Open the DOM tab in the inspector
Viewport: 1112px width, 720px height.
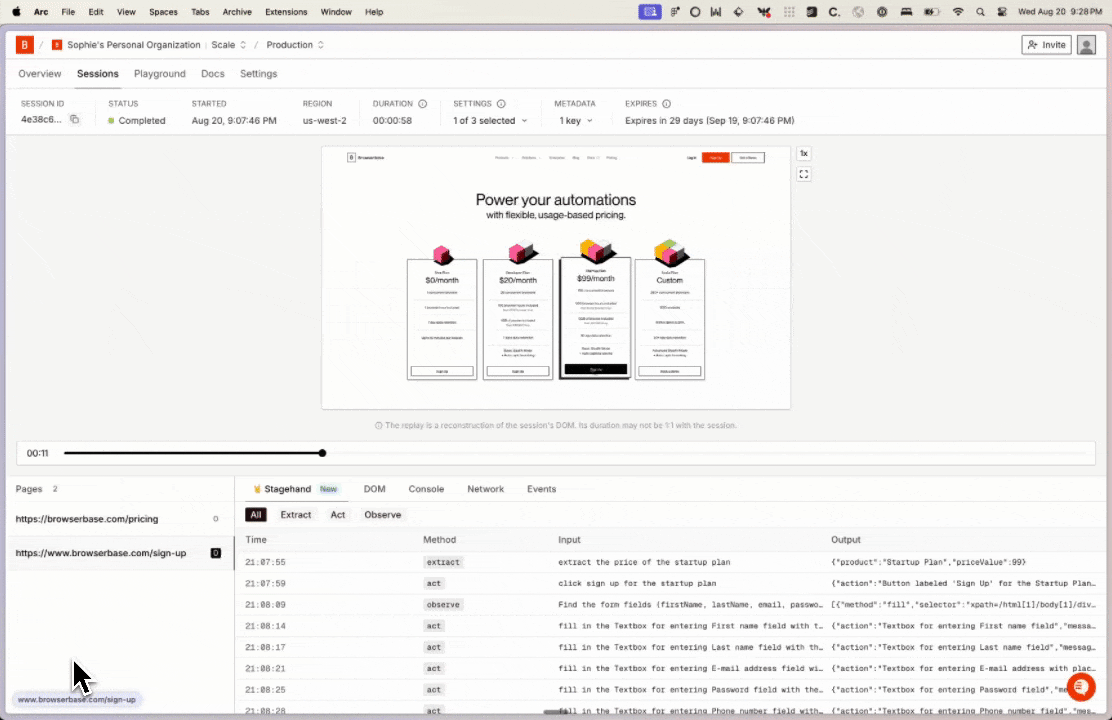click(374, 489)
